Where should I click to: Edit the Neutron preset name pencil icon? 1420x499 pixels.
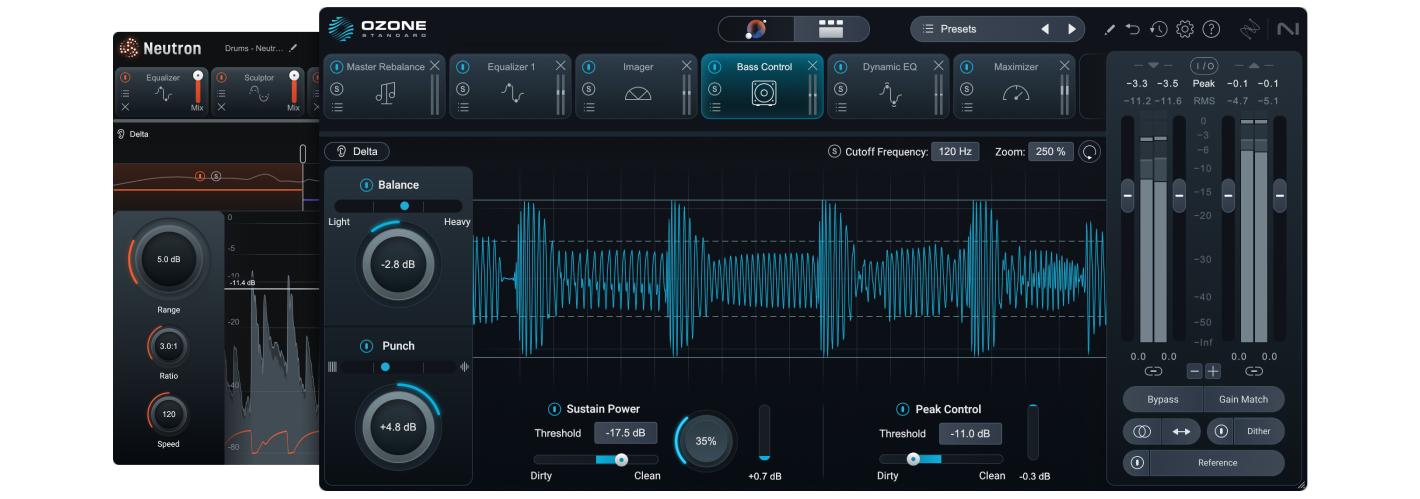pyautogui.click(x=293, y=48)
